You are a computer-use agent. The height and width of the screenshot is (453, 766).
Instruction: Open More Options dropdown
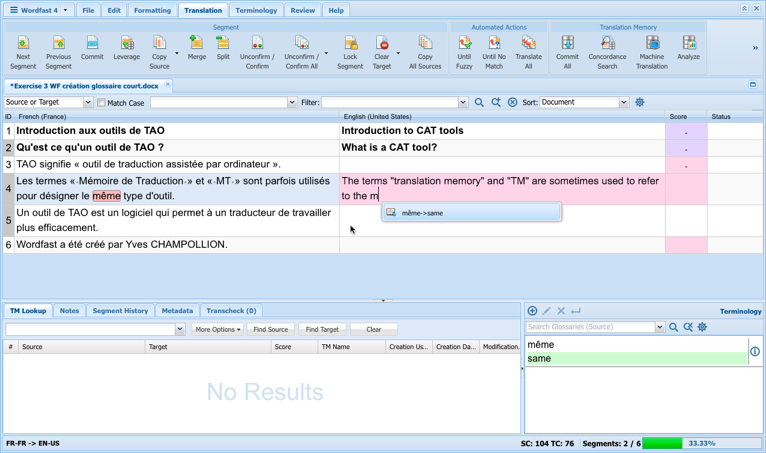click(x=217, y=329)
